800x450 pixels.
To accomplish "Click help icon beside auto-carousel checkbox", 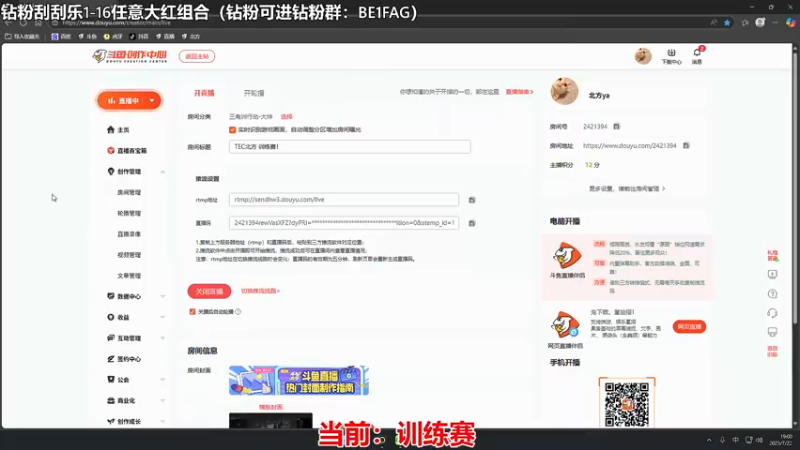I will pyautogui.click(x=238, y=312).
